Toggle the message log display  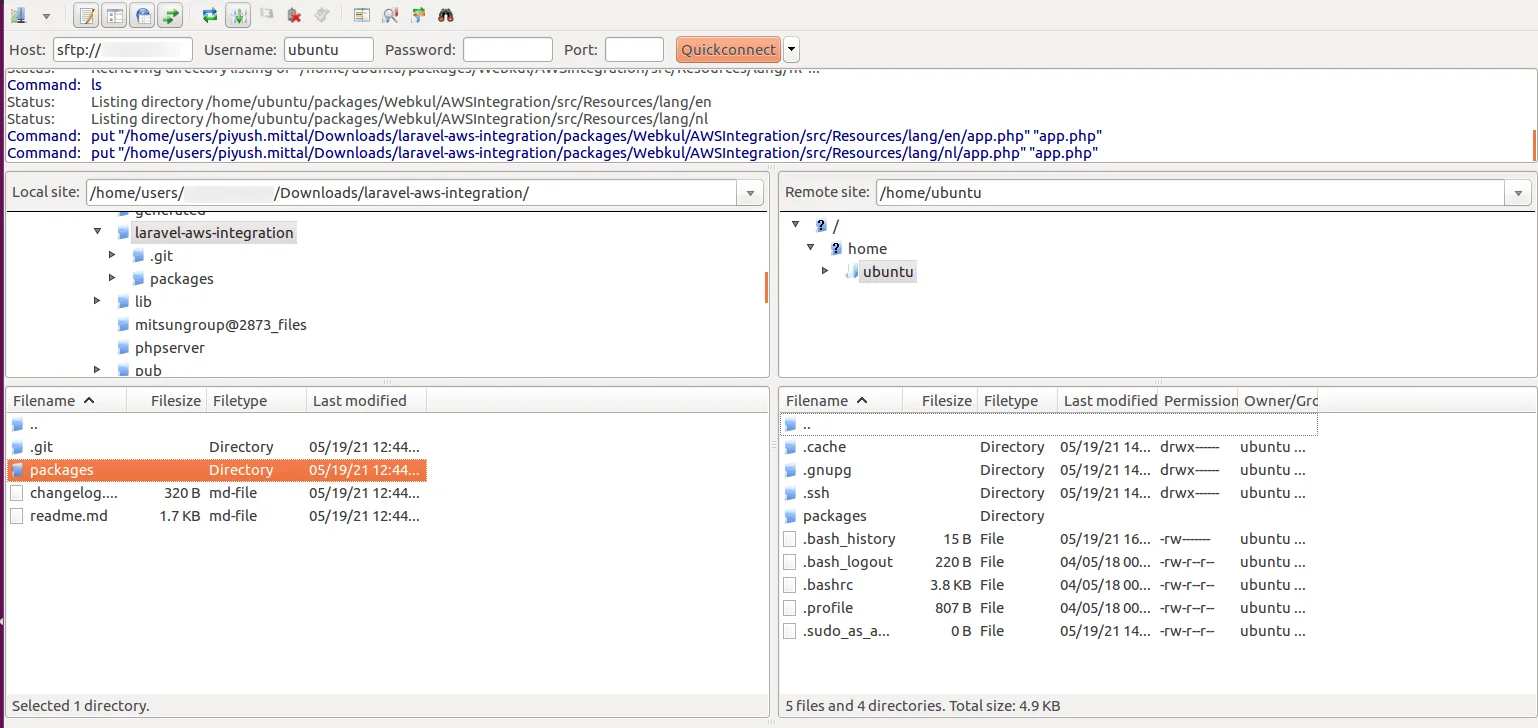(87, 15)
